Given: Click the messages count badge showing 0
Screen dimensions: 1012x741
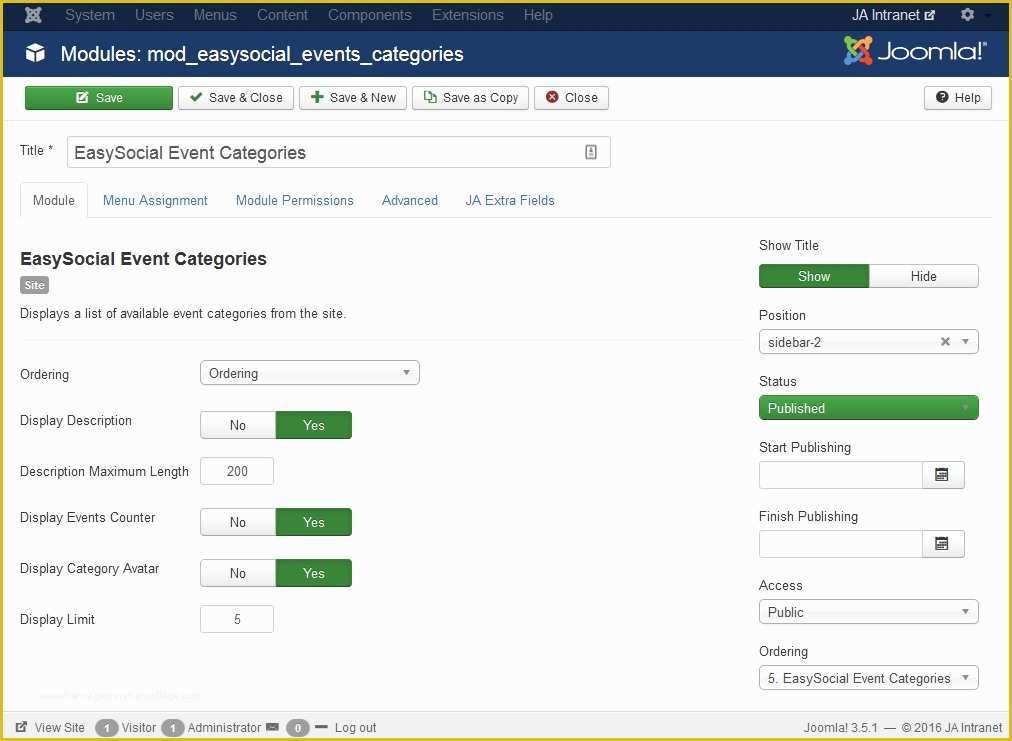Looking at the screenshot, I should tap(298, 728).
